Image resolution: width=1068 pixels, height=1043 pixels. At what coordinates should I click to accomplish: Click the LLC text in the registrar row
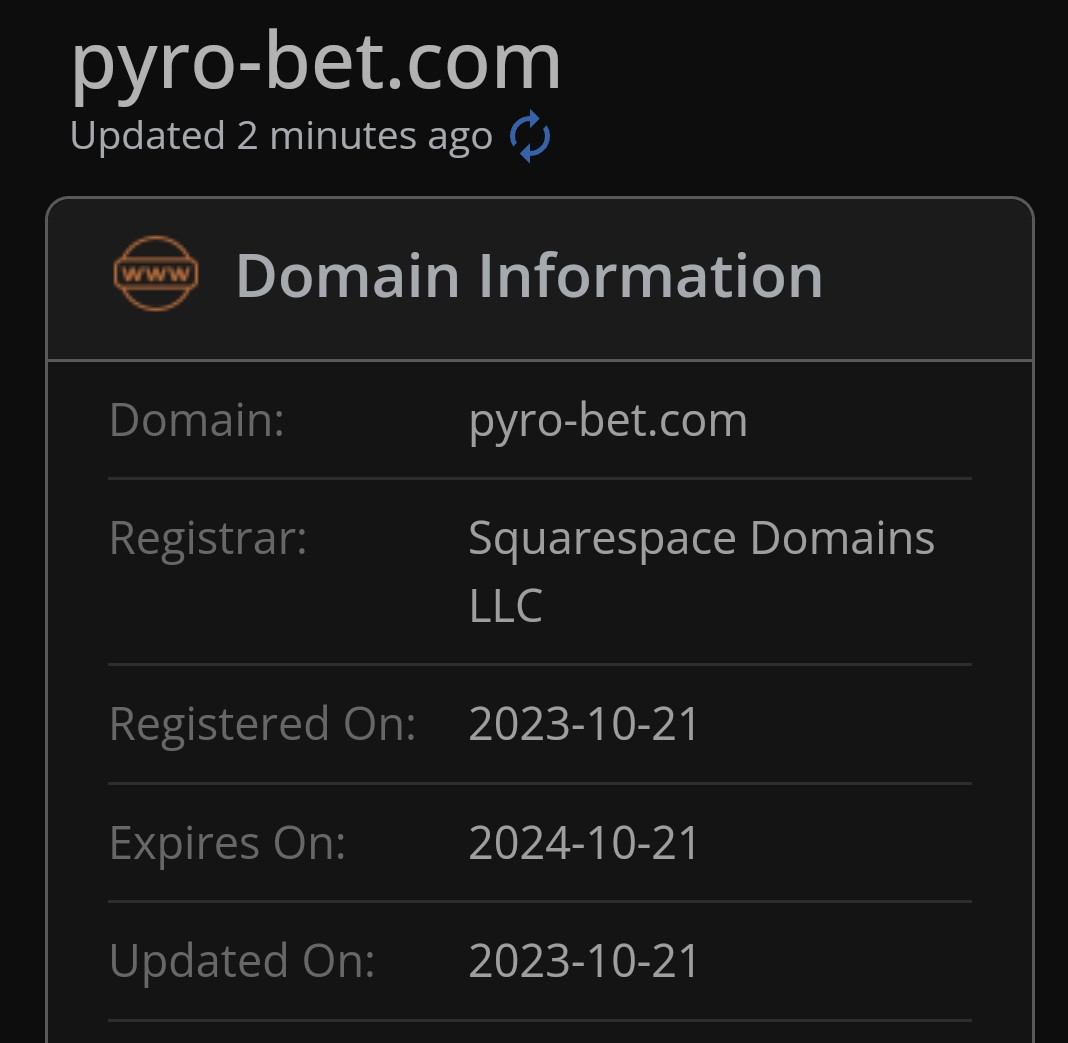[x=506, y=605]
